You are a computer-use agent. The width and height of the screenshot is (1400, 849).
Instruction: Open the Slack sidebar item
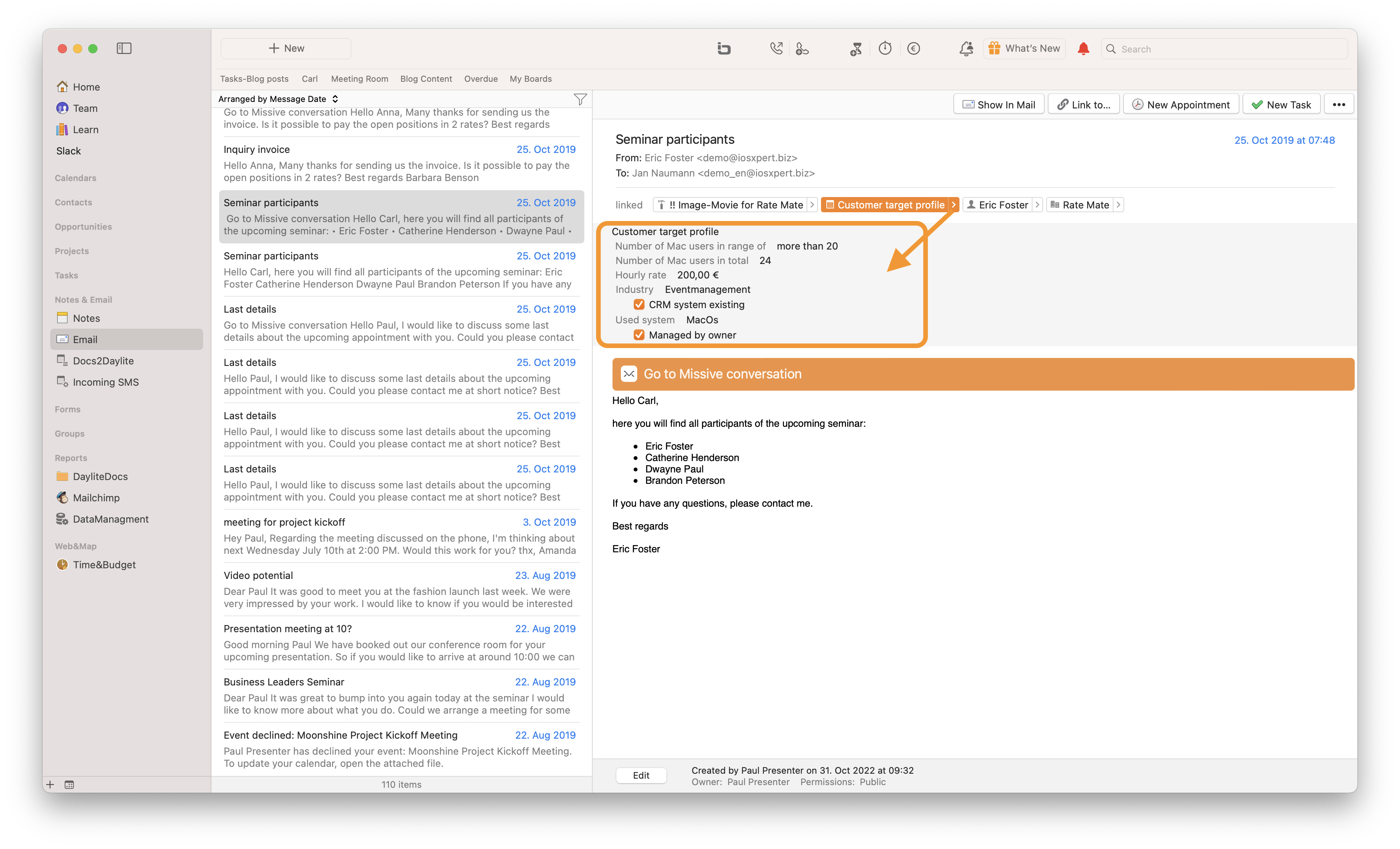pyautogui.click(x=68, y=151)
